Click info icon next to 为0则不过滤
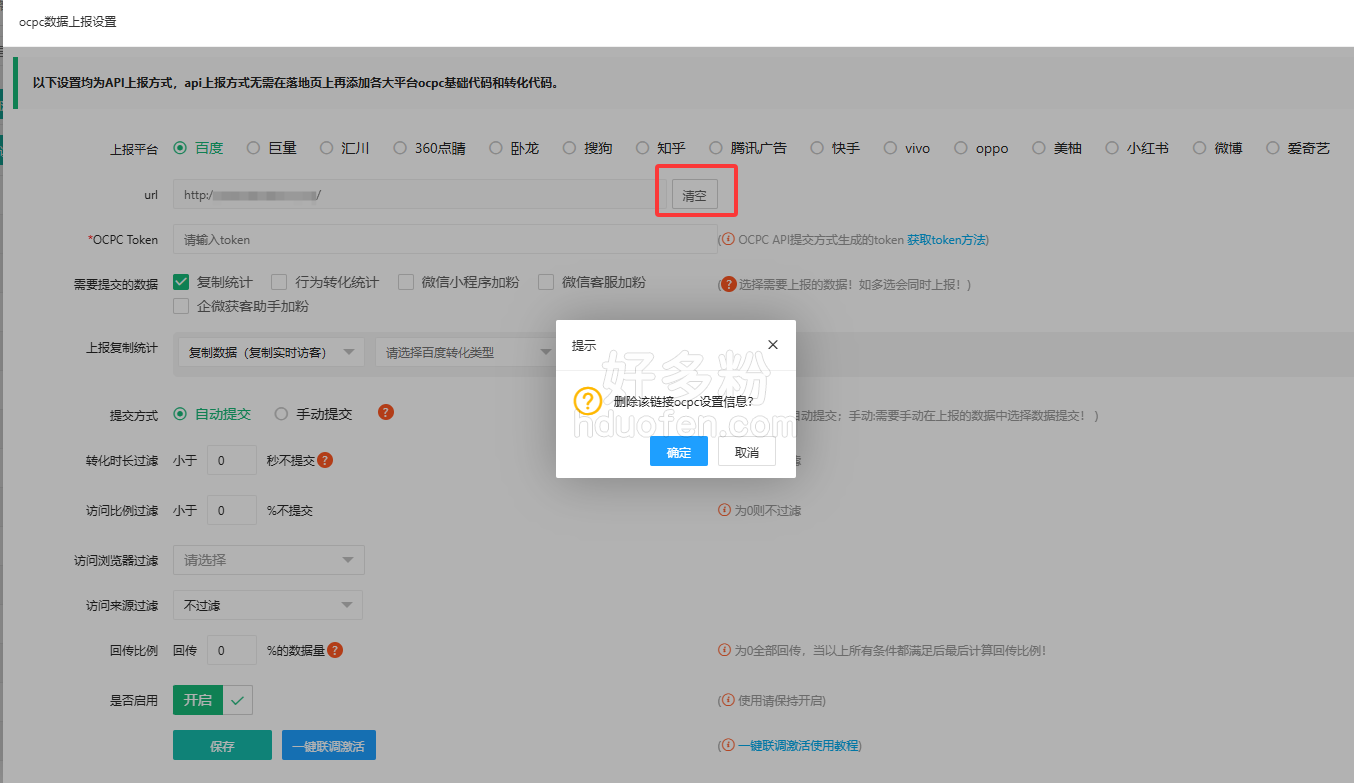The image size is (1354, 783). pyautogui.click(x=724, y=510)
